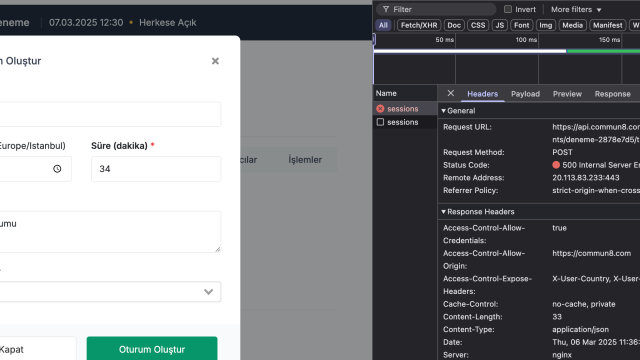640x360 pixels.
Task: Collapse the Response Headers section
Action: (443, 212)
